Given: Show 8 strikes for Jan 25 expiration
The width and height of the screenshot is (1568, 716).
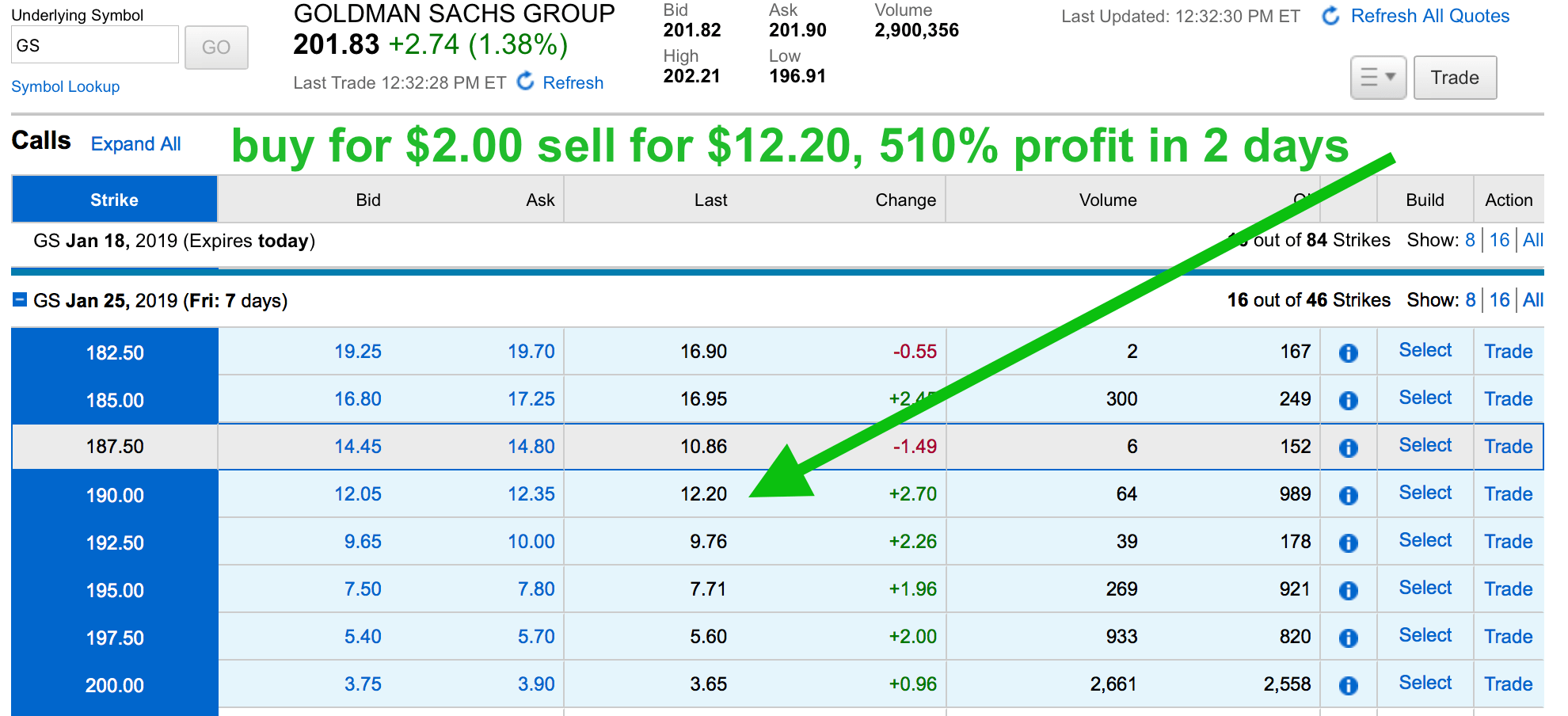Looking at the screenshot, I should coord(1470,300).
